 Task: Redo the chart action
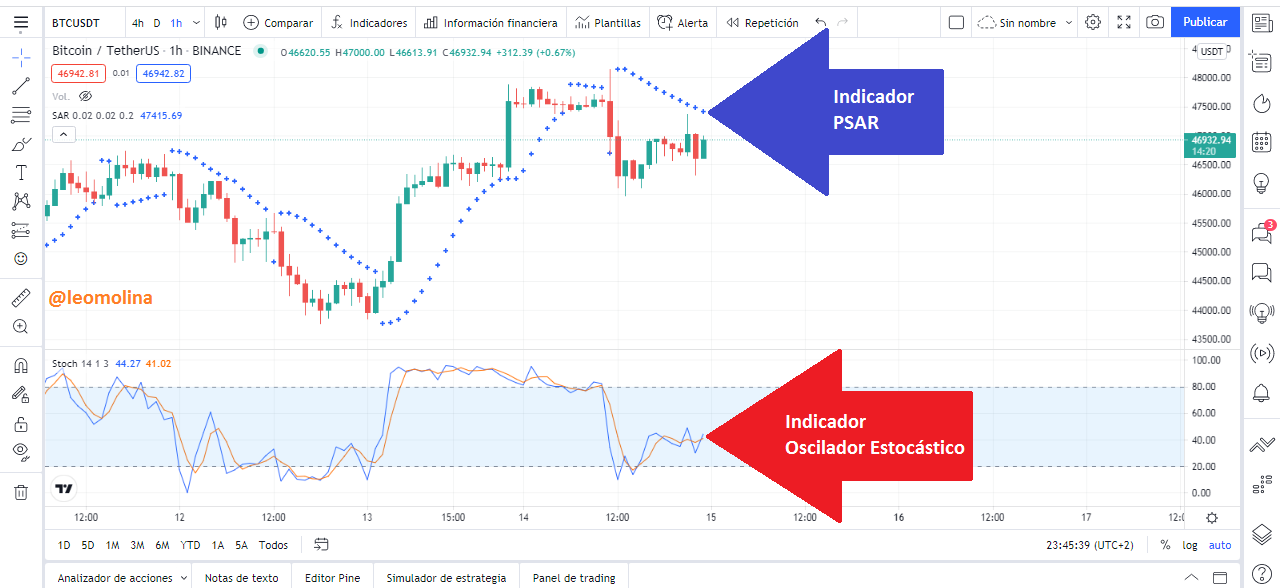tap(843, 22)
